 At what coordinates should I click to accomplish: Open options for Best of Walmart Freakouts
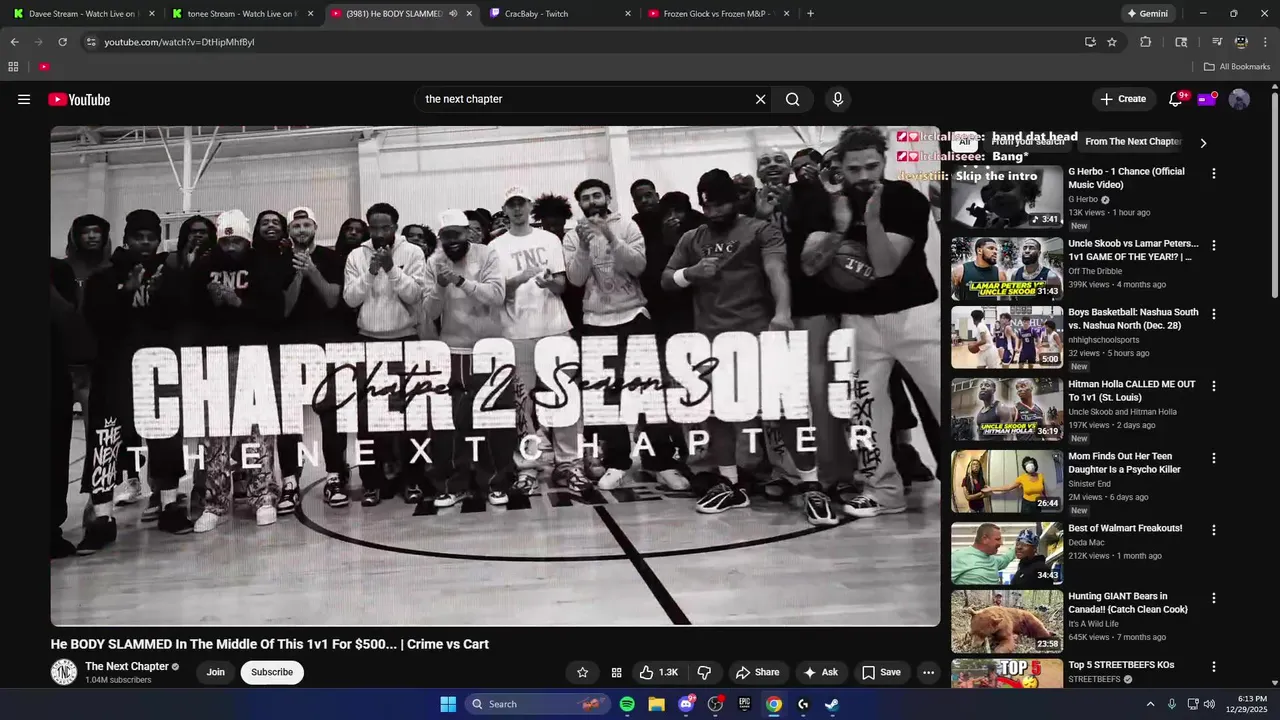pyautogui.click(x=1214, y=530)
